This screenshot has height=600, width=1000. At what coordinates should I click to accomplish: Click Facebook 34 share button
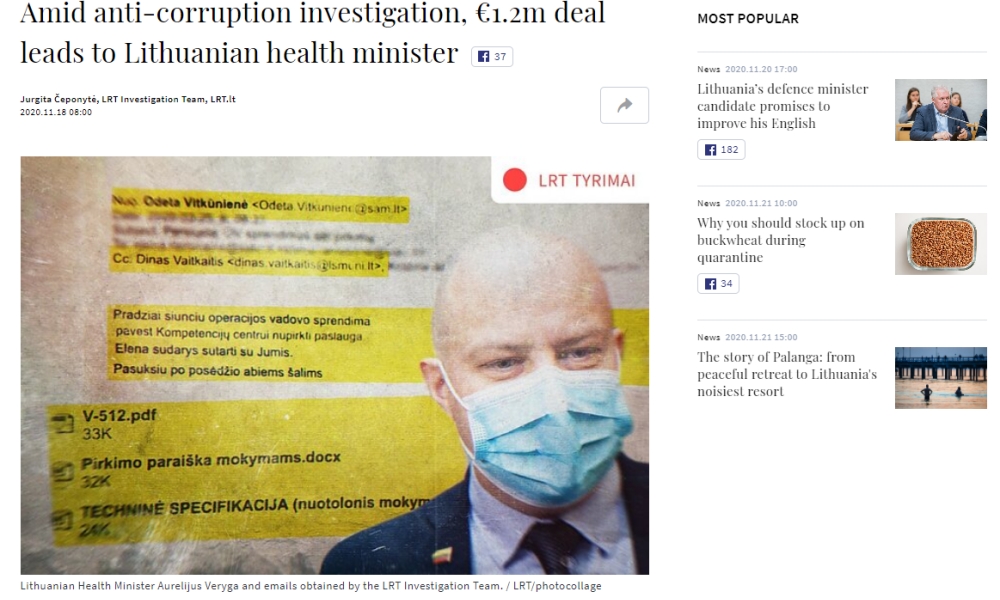(x=718, y=283)
